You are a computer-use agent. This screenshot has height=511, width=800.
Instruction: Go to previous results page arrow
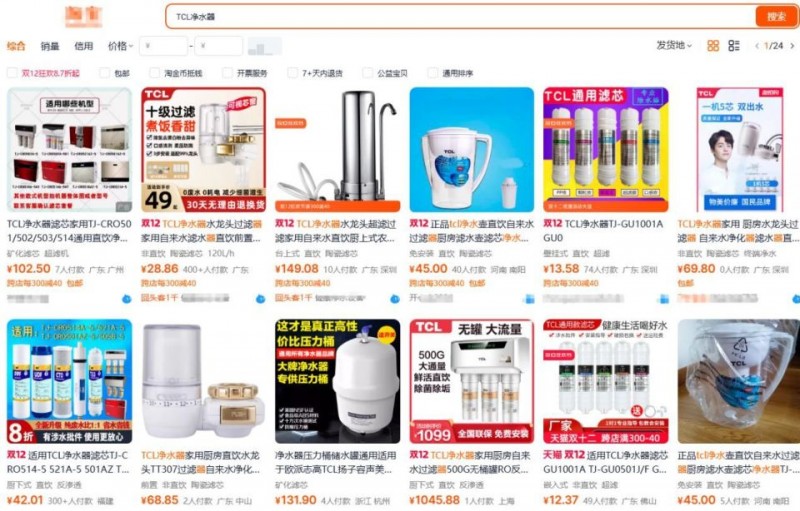pyautogui.click(x=757, y=46)
